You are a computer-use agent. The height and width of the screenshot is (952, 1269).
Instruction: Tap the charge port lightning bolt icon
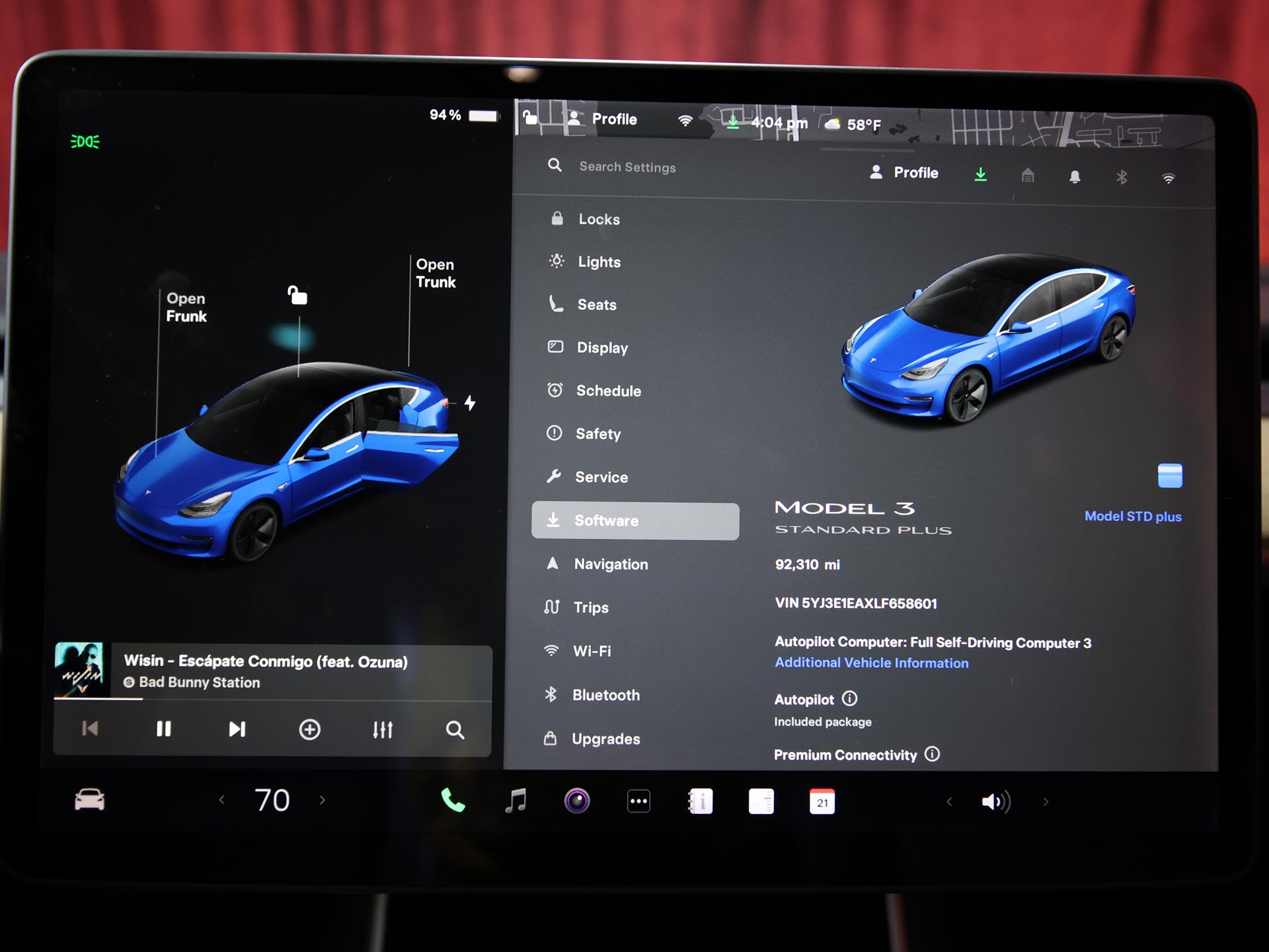click(470, 402)
